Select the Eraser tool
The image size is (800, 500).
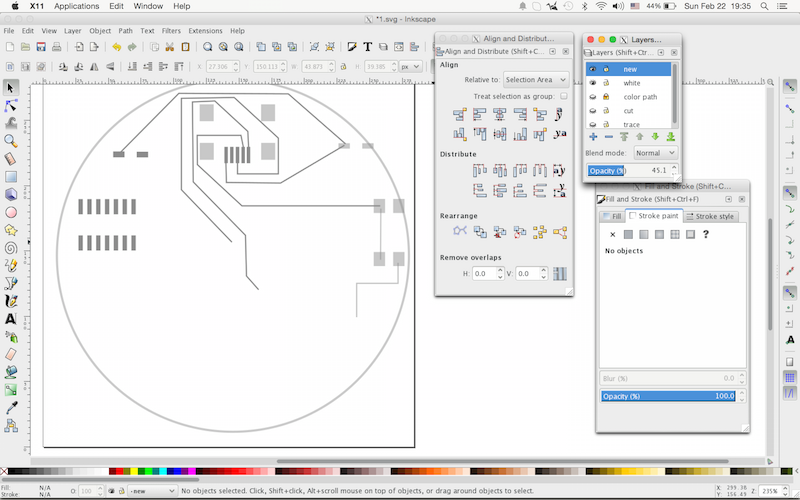[x=10, y=354]
